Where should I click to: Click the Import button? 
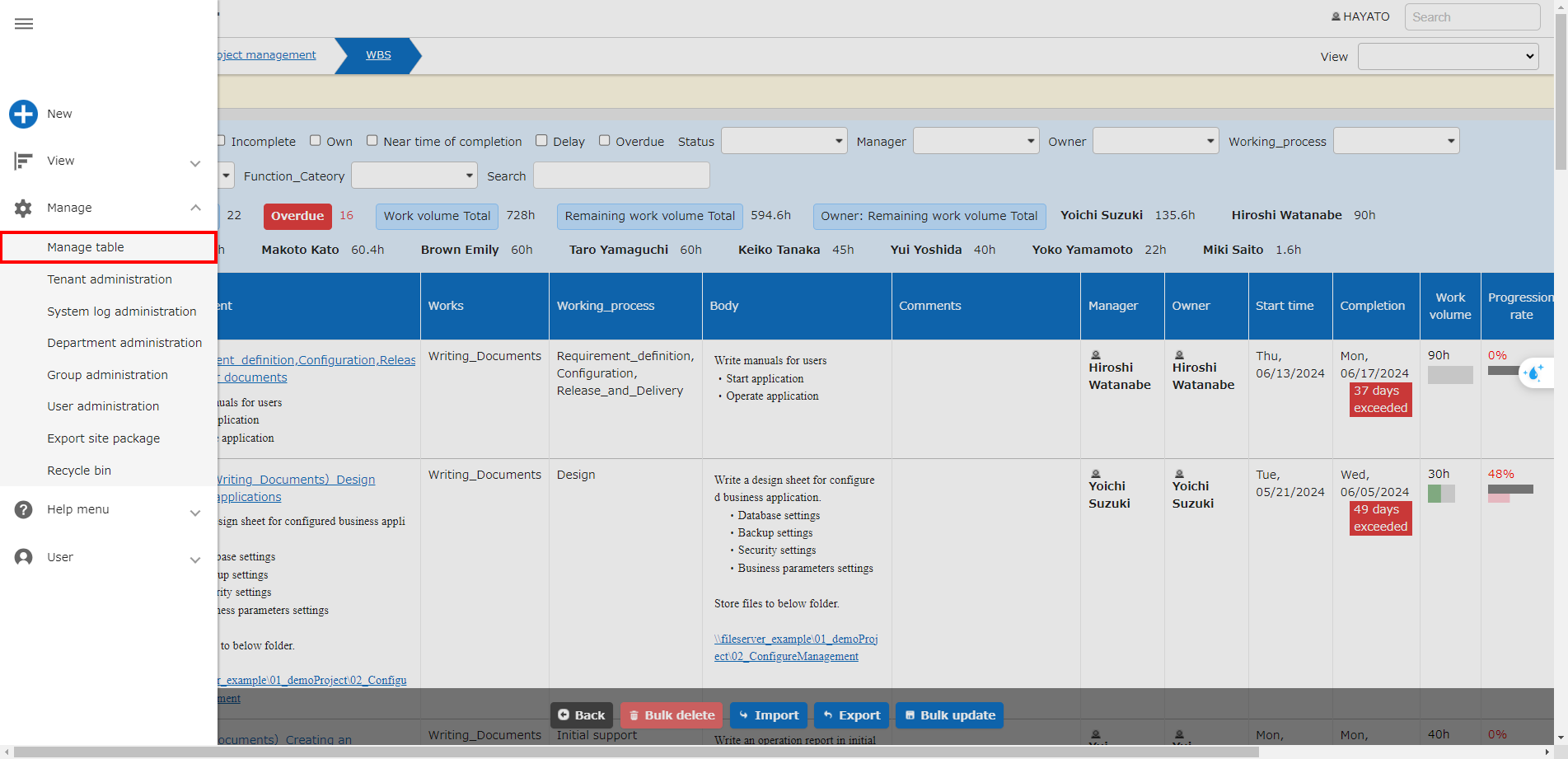pyautogui.click(x=769, y=715)
